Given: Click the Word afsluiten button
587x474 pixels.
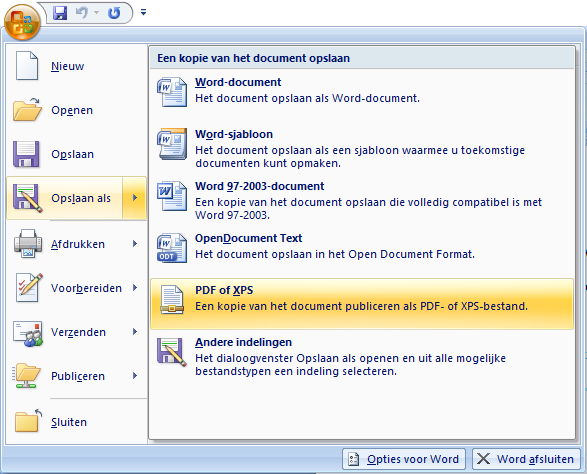Looking at the screenshot, I should click(526, 459).
